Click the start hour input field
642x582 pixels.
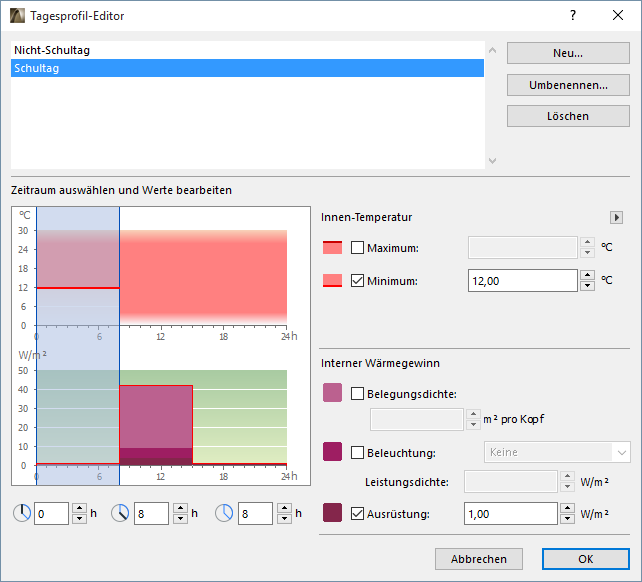pyautogui.click(x=51, y=514)
